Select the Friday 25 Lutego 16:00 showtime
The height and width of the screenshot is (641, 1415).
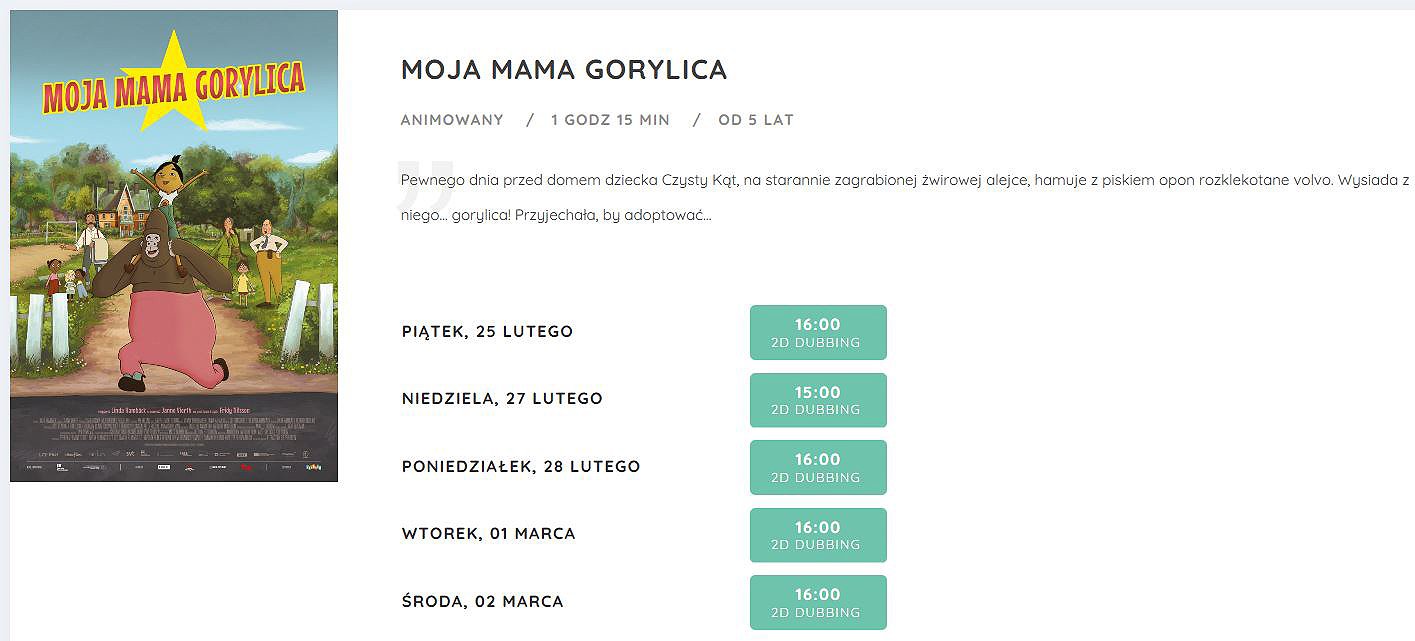click(818, 332)
